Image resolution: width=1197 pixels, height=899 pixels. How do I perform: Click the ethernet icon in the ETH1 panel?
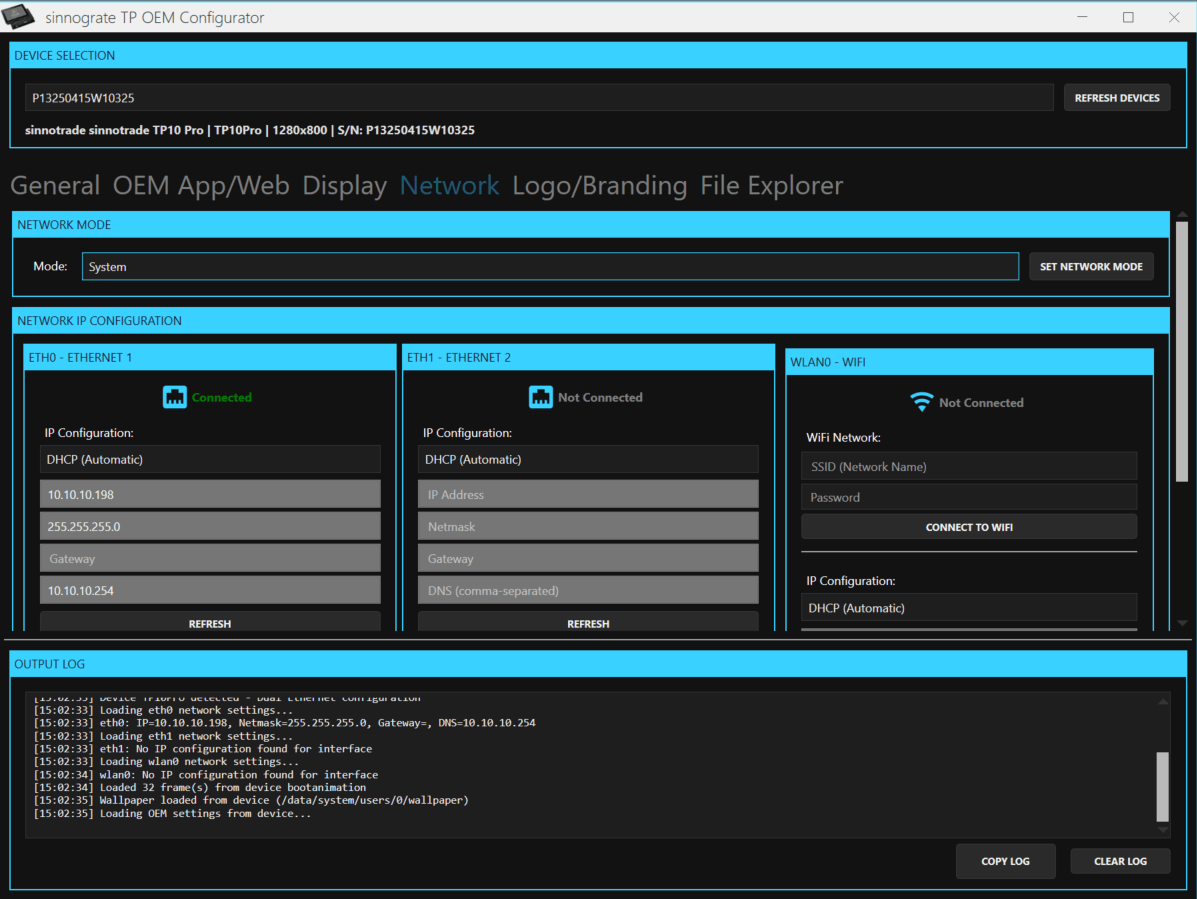coord(541,397)
